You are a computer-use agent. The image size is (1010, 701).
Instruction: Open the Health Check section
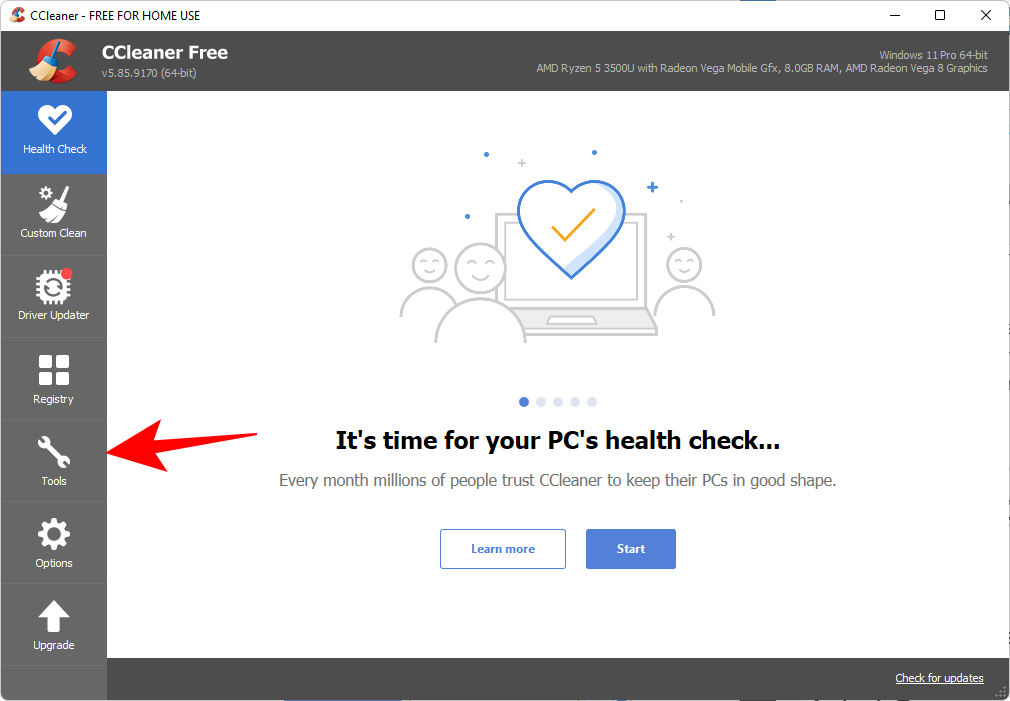click(54, 132)
